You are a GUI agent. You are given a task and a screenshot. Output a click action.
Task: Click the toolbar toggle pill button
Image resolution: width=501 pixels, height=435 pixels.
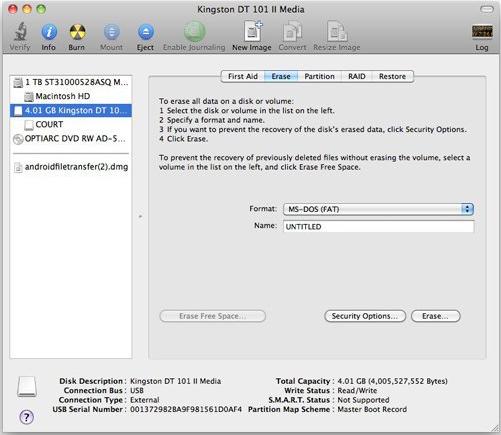[x=487, y=9]
